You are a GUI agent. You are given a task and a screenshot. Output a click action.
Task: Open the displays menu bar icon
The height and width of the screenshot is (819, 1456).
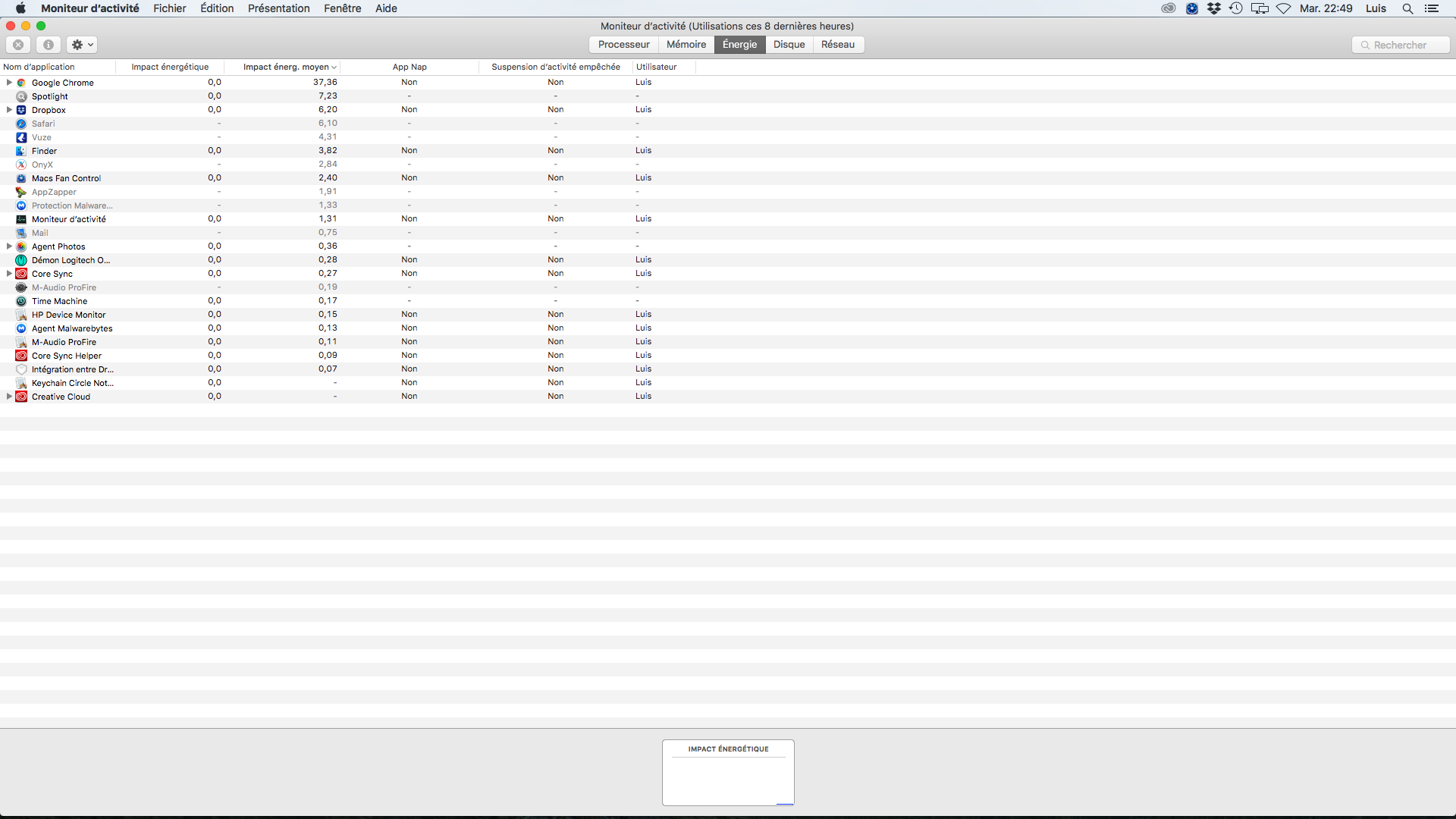[x=1260, y=8]
